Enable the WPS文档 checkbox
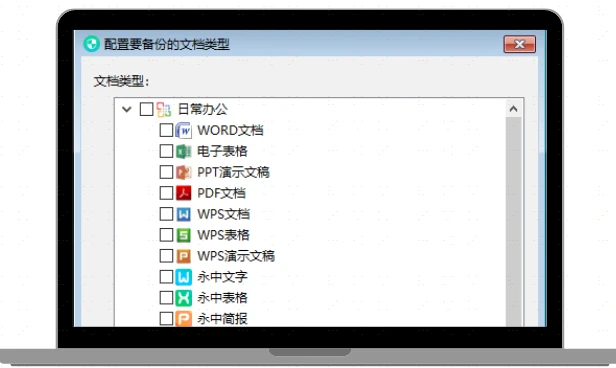616x368 pixels. pos(166,214)
